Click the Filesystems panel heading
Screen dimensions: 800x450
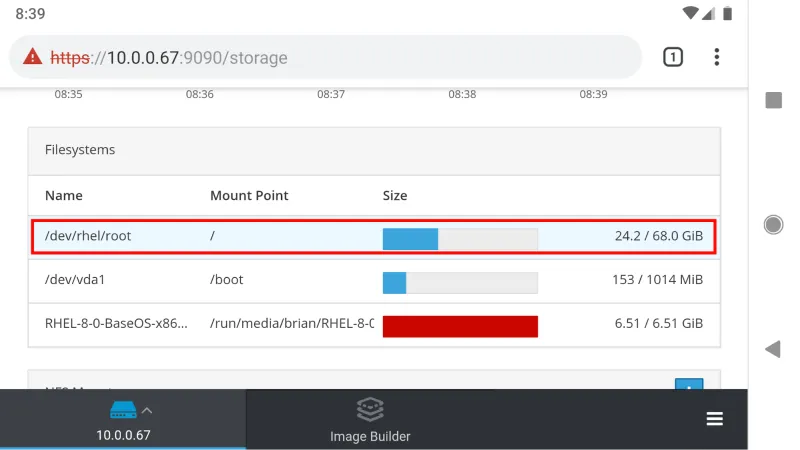[81, 150]
